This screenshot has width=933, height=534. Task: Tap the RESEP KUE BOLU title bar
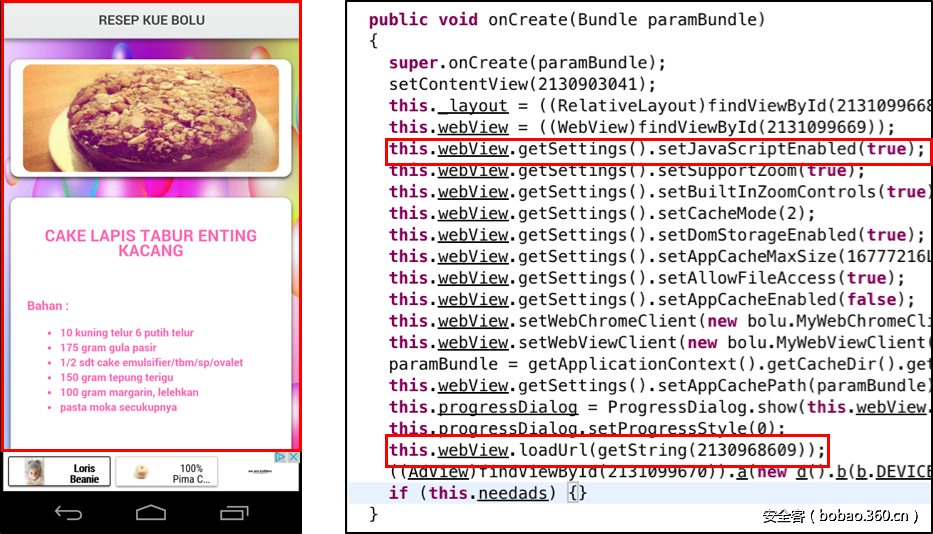tap(150, 20)
